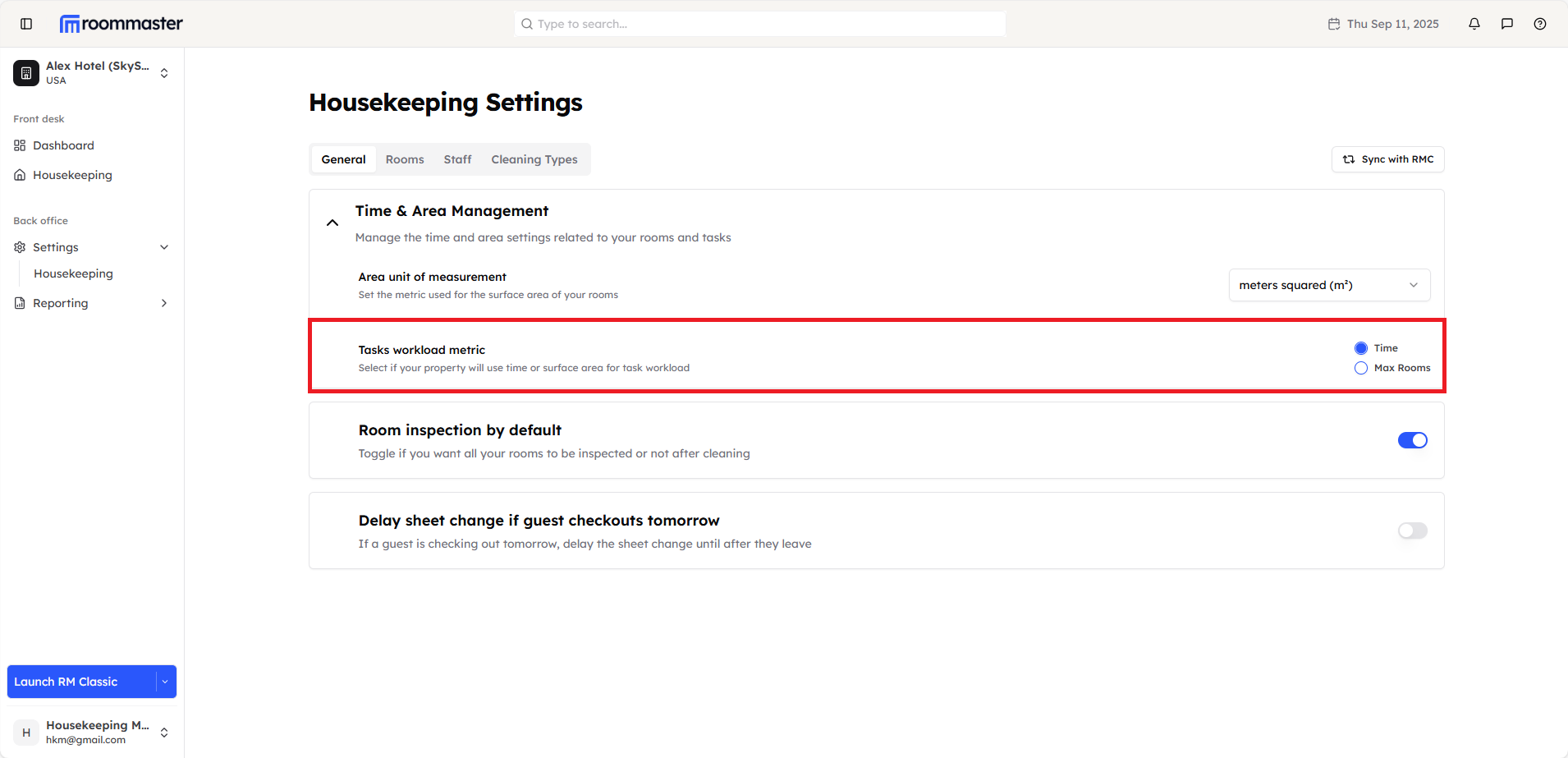Open the roommaster home via the logo
Image resolution: width=1568 pixels, height=758 pixels.
[120, 24]
